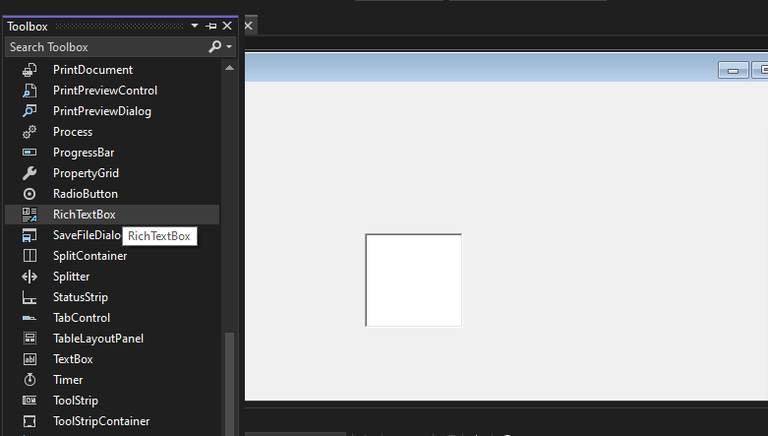Minimize the designed form window

coord(733,71)
